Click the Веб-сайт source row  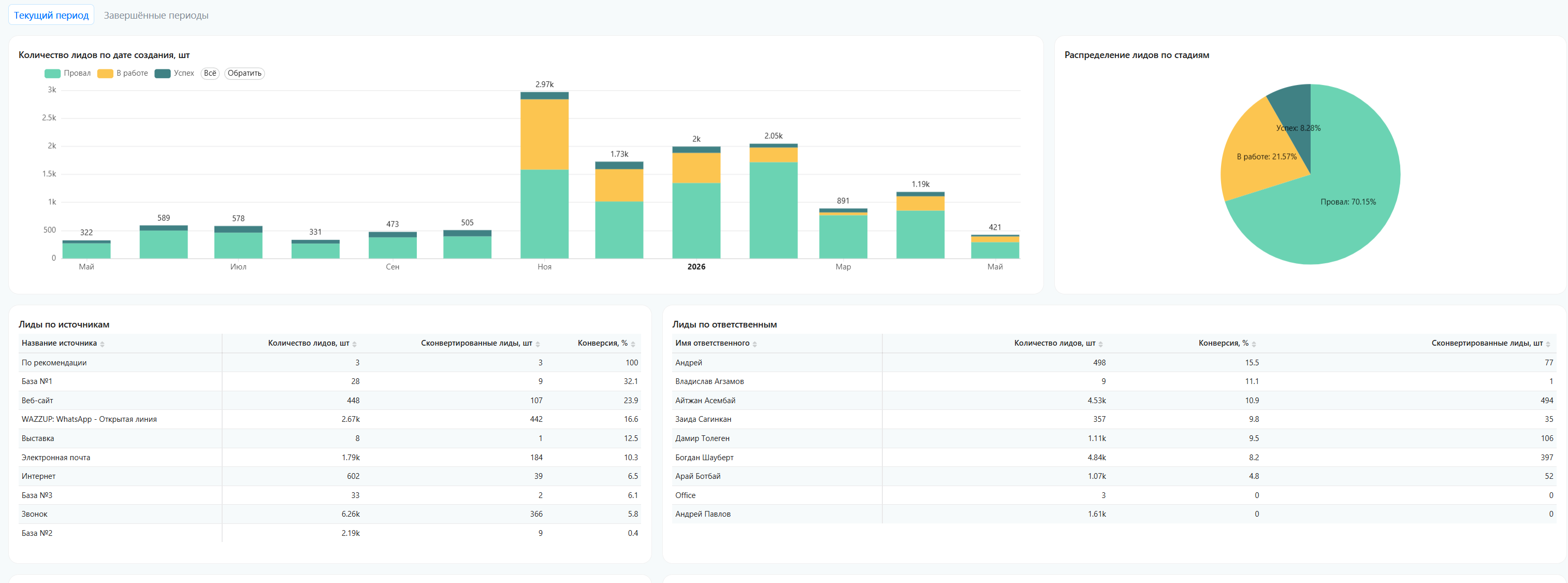click(x=329, y=400)
